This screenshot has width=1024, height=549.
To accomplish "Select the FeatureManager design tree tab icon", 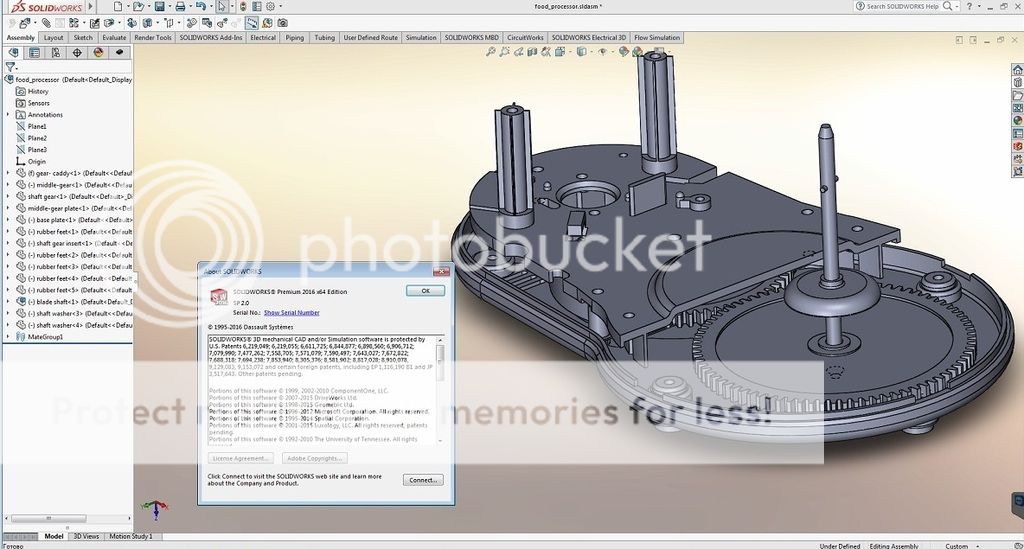I will pos(12,52).
